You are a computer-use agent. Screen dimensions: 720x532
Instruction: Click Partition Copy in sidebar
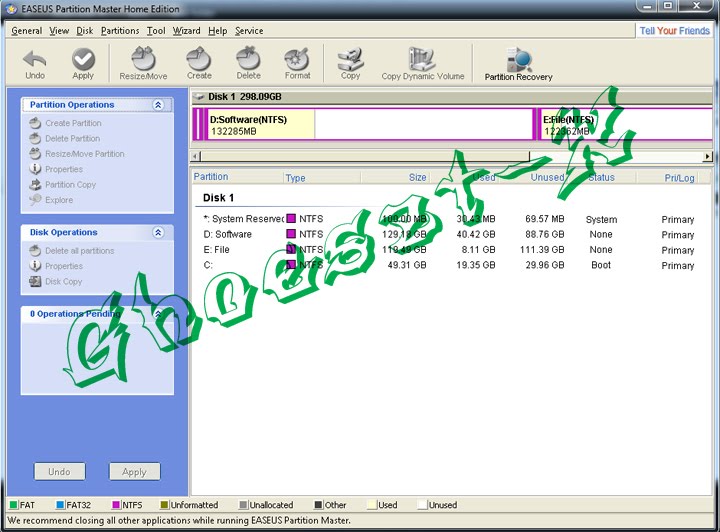click(x=62, y=185)
